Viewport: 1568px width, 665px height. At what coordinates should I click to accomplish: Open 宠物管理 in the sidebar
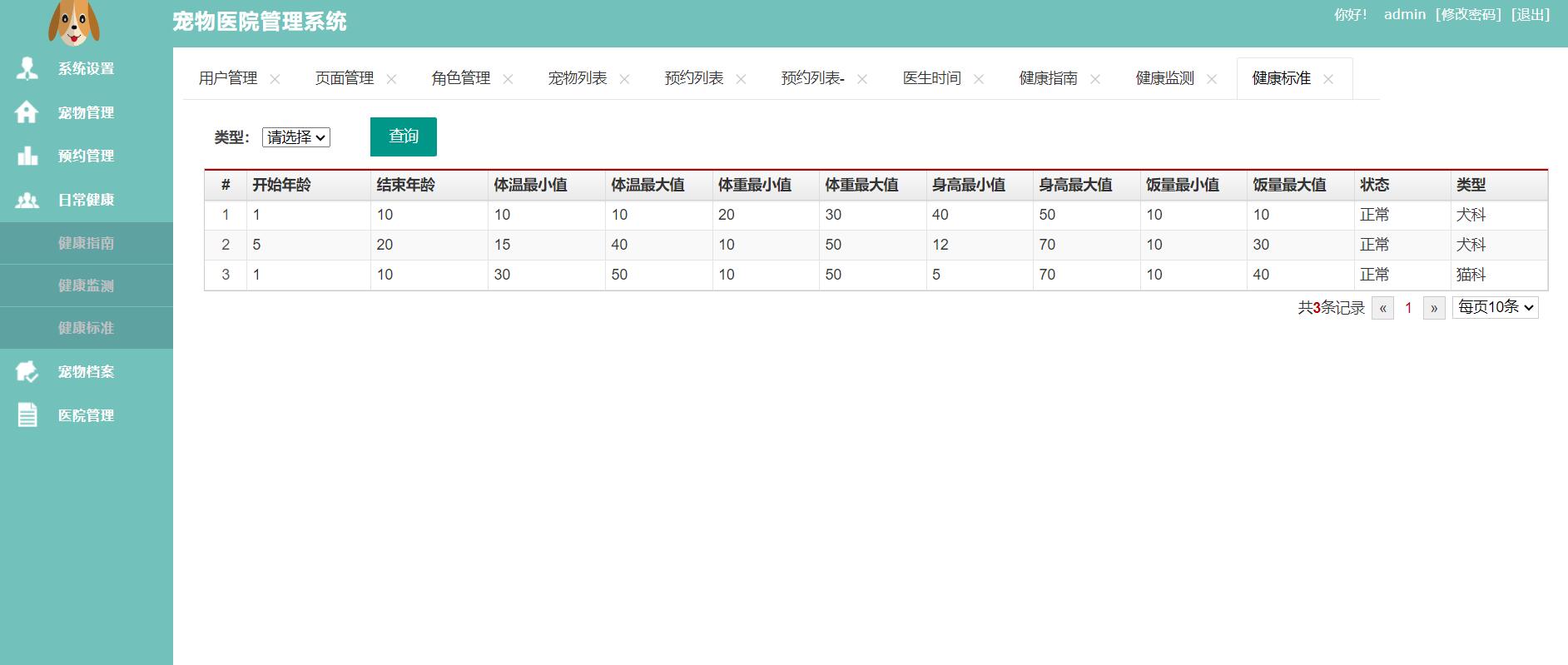[87, 112]
